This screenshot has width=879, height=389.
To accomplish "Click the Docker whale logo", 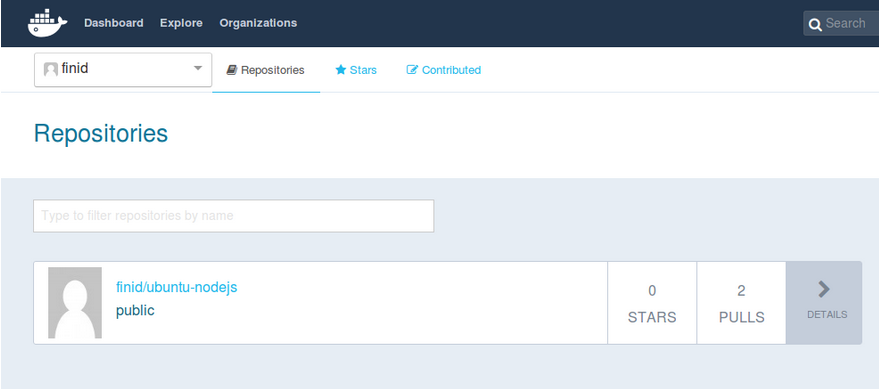I will 48,23.
